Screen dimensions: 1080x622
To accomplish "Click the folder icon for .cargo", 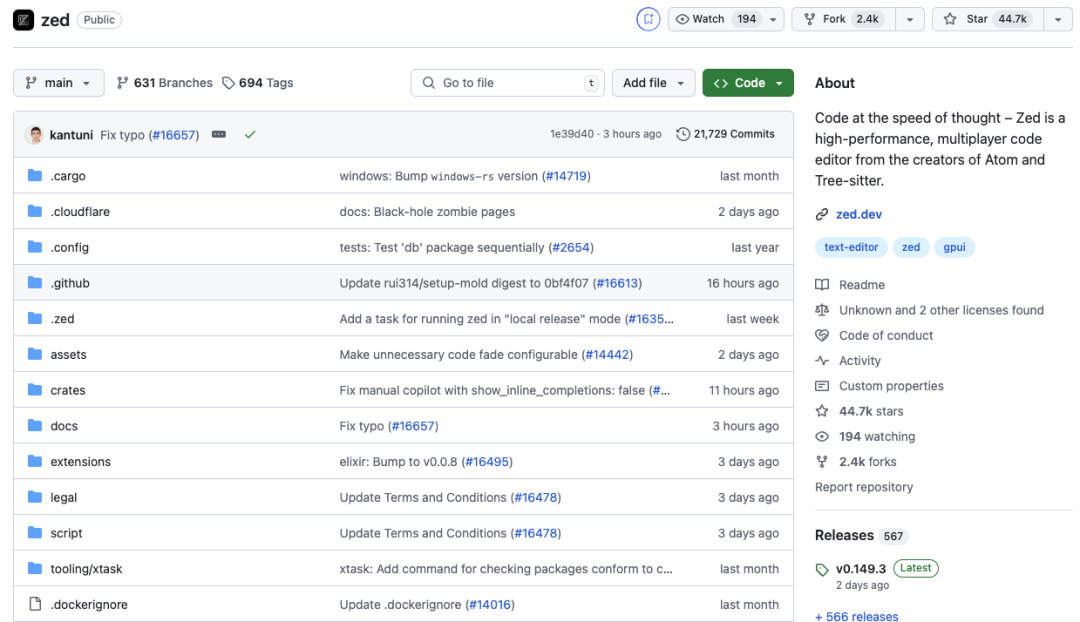I will [34, 176].
